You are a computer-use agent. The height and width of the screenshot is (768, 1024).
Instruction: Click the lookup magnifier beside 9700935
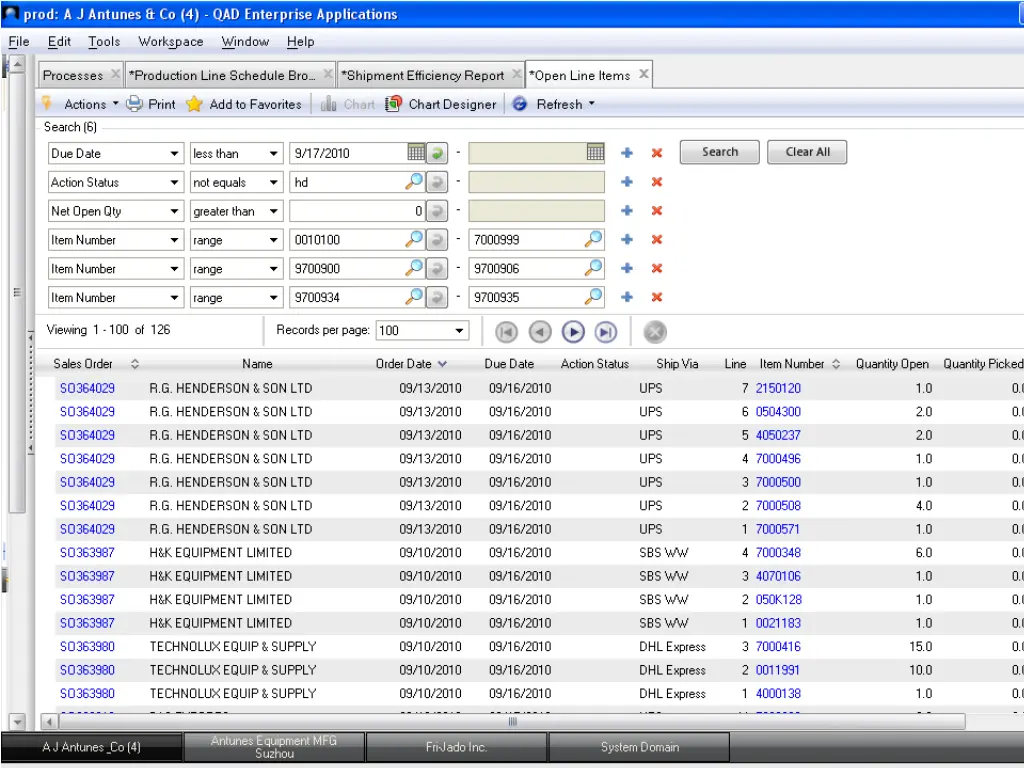pos(593,296)
